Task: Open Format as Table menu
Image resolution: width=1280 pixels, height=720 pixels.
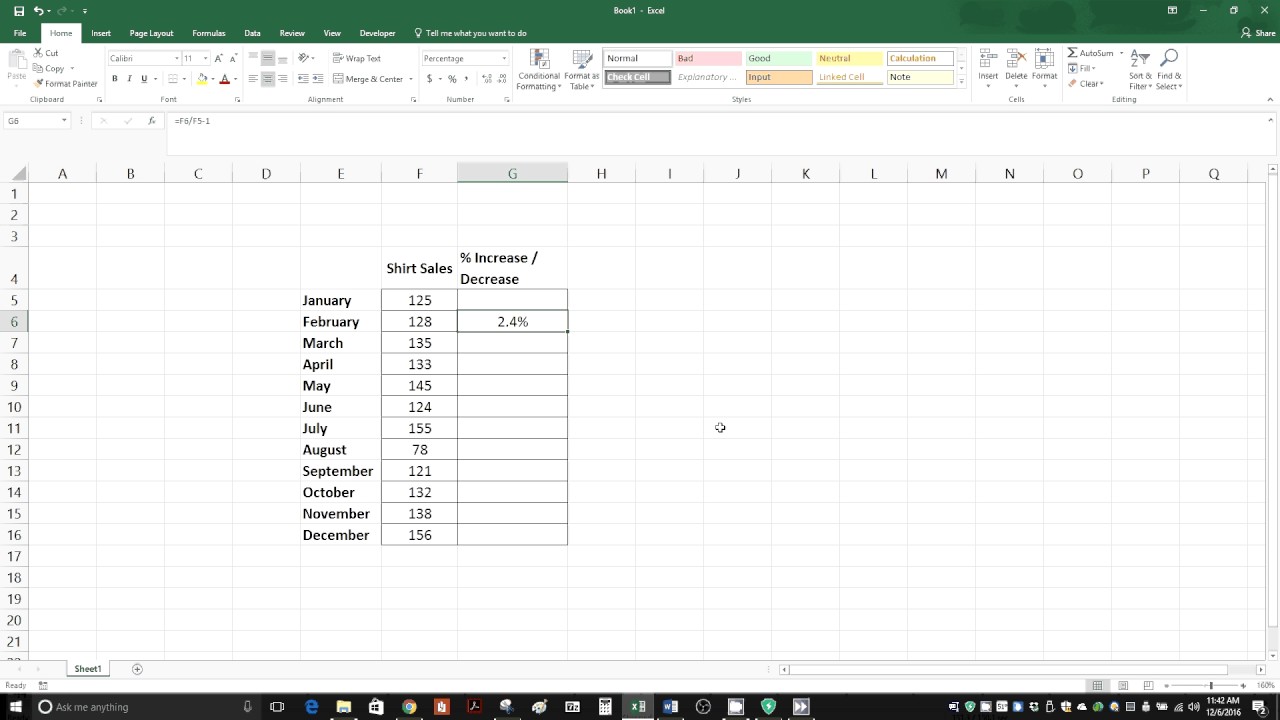Action: point(581,69)
